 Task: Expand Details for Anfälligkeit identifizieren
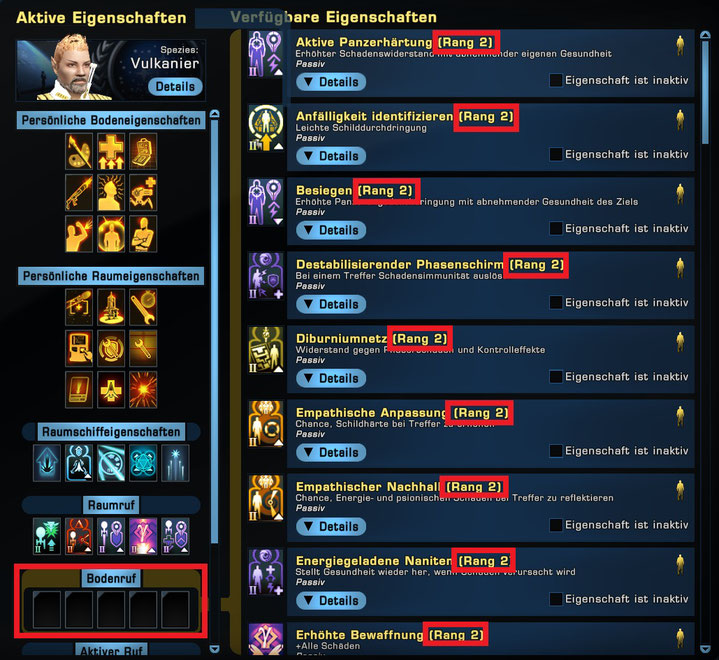pyautogui.click(x=331, y=156)
